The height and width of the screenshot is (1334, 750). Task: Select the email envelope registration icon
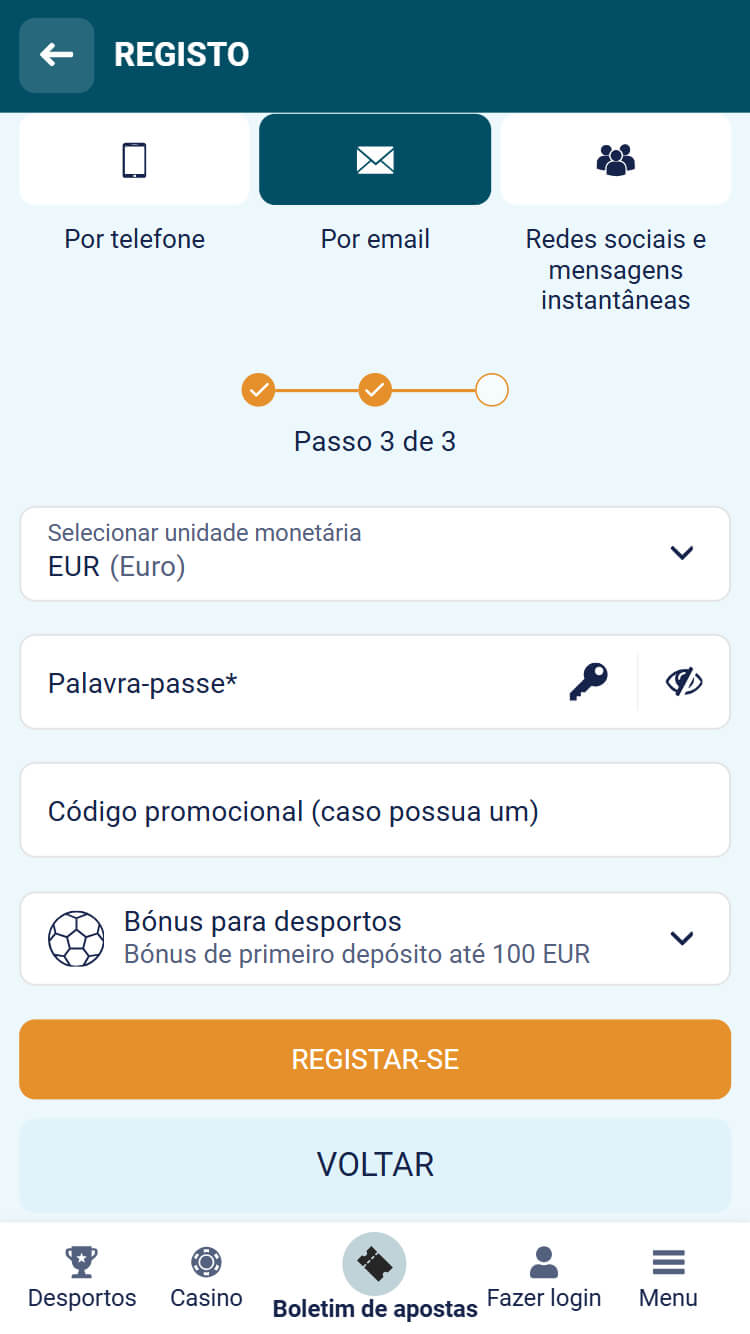375,160
